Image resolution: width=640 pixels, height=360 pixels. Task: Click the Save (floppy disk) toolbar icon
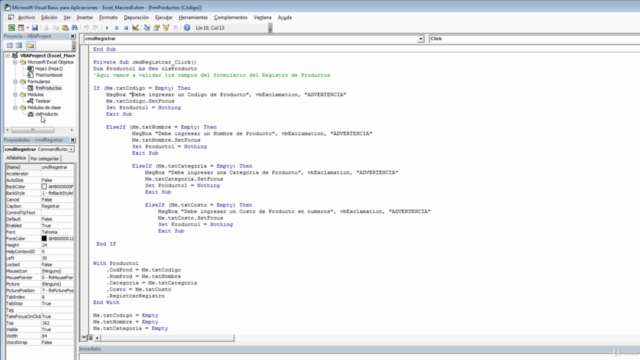tap(35, 28)
